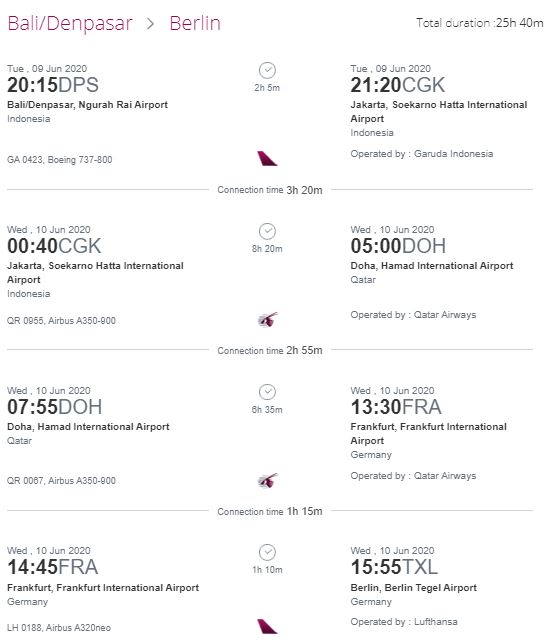The width and height of the screenshot is (551, 641).
Task: Click the 20:15 DPS departure time
Action: [53, 85]
